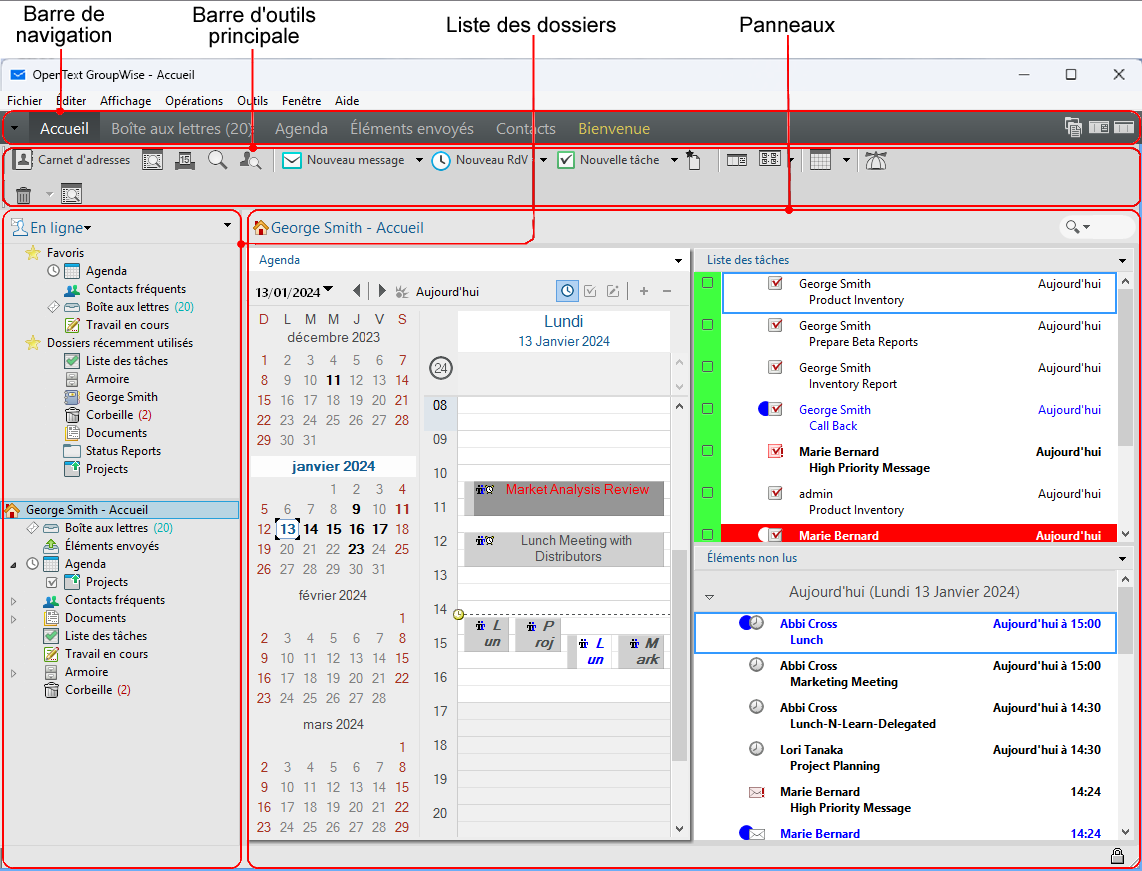
Task: Click the search field in the panel header
Action: point(1096,227)
